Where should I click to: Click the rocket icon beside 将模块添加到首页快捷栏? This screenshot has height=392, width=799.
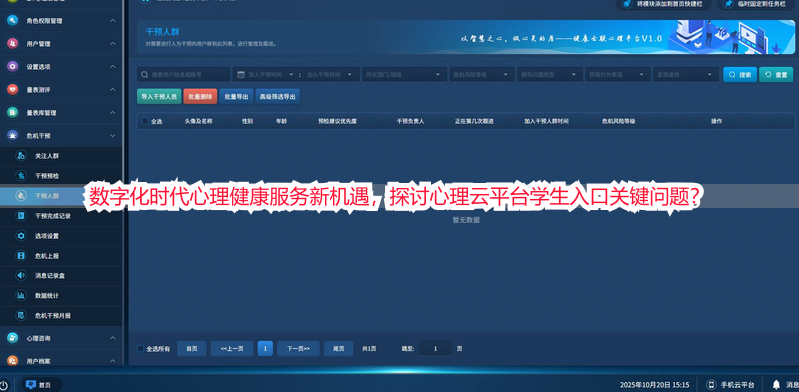tap(626, 4)
